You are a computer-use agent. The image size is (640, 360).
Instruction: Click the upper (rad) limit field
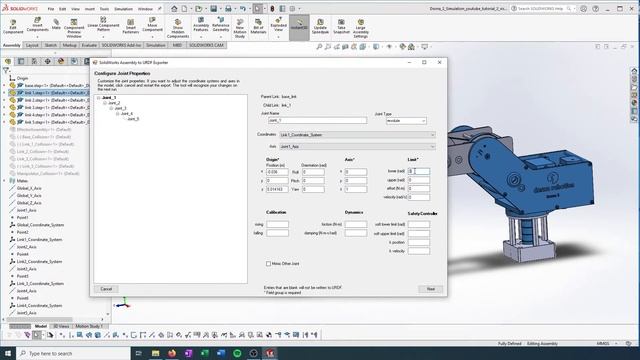419,180
